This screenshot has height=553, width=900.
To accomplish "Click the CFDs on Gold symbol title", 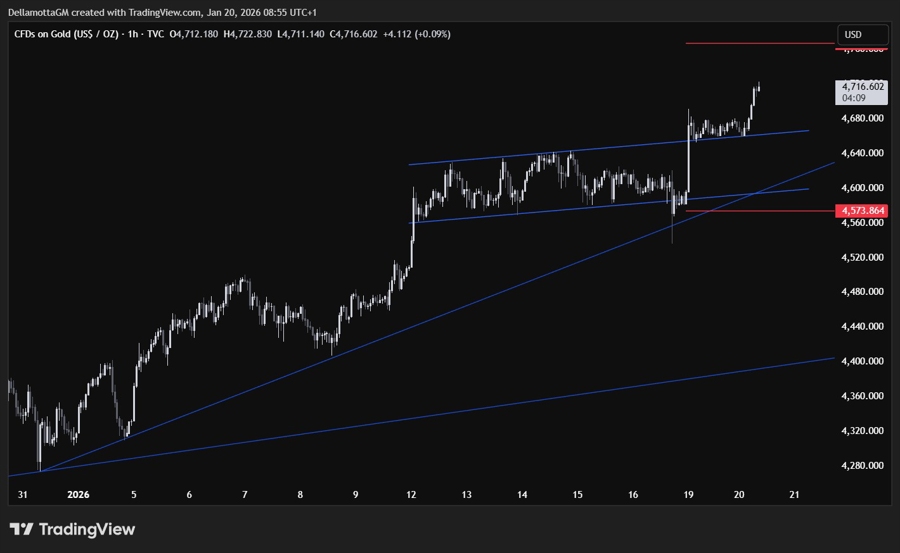I will pos(66,34).
